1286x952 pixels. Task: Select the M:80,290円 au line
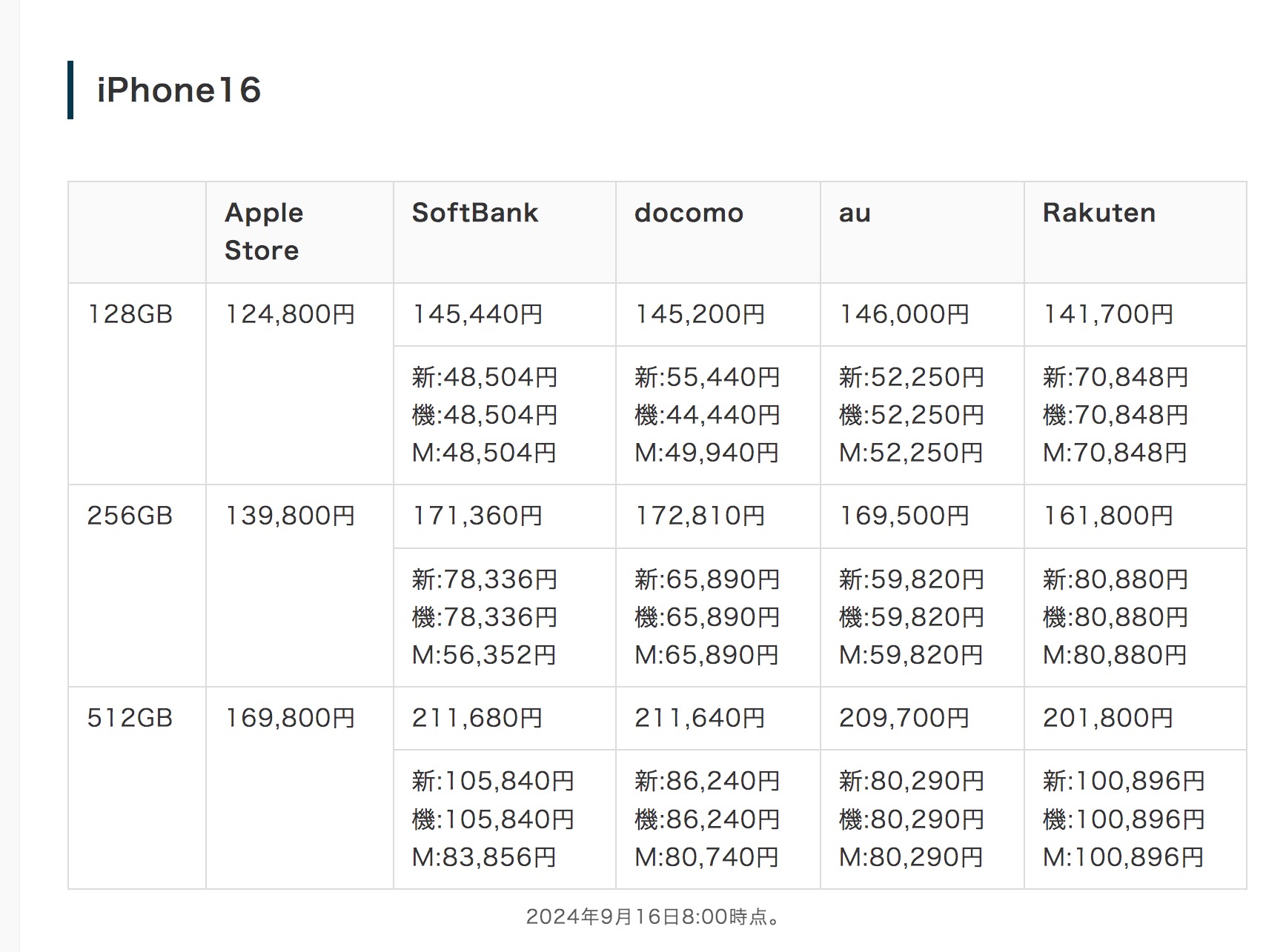tap(911, 857)
